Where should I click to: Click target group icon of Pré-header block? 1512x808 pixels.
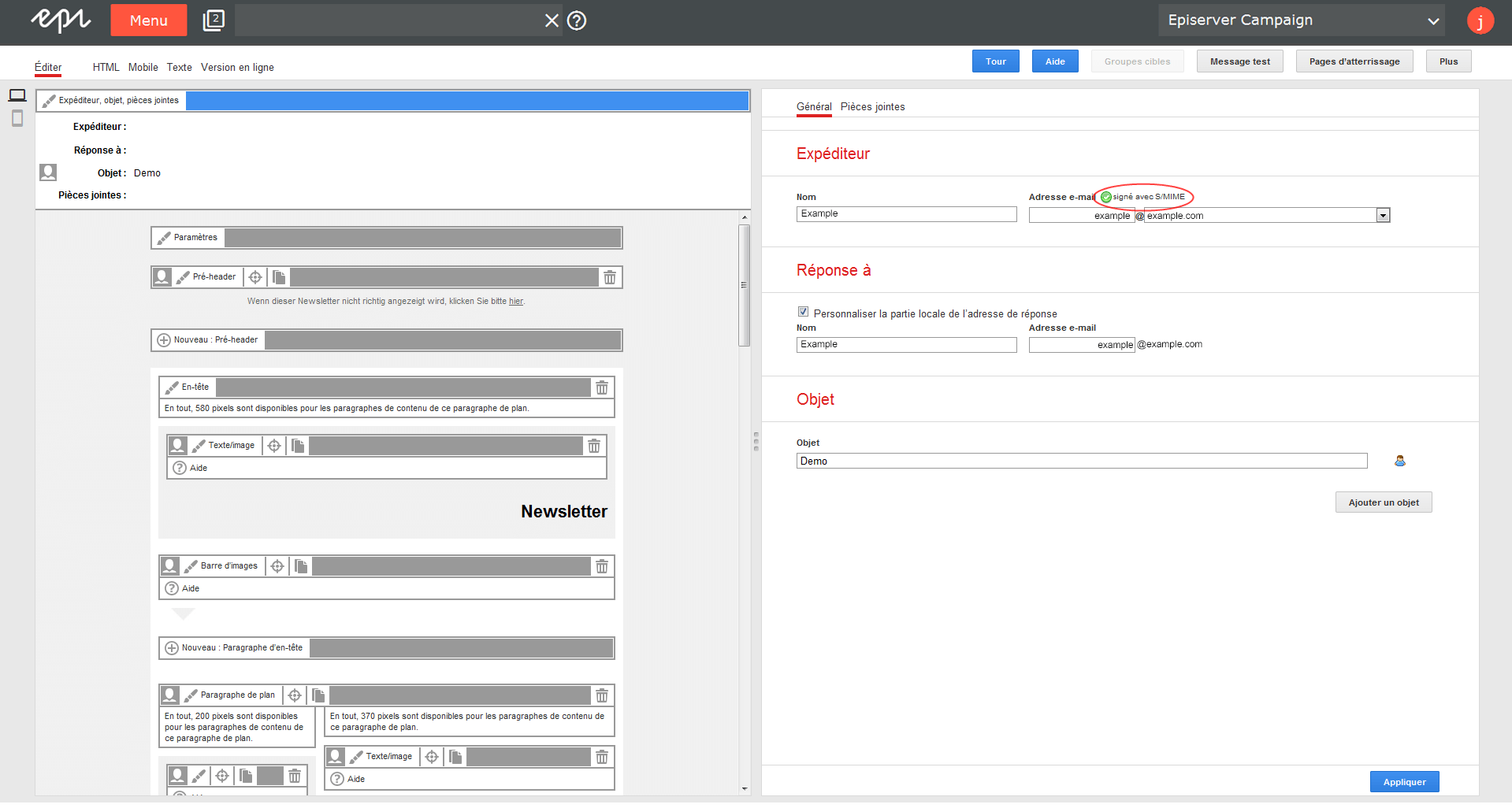click(x=162, y=277)
